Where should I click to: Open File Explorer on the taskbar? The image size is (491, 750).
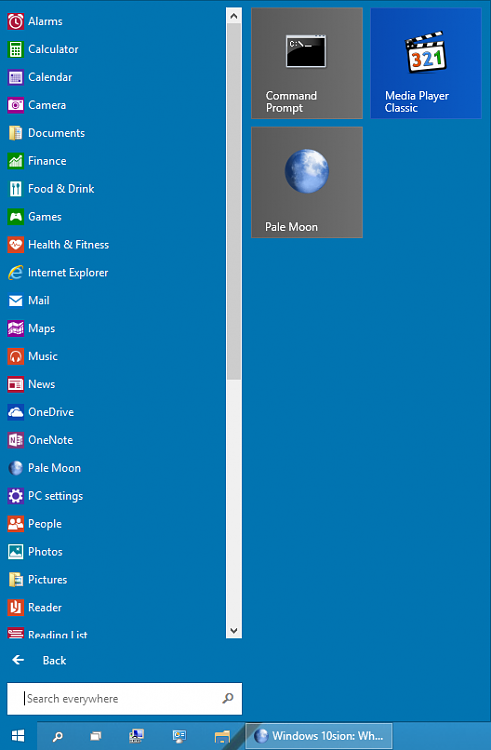tap(222, 736)
